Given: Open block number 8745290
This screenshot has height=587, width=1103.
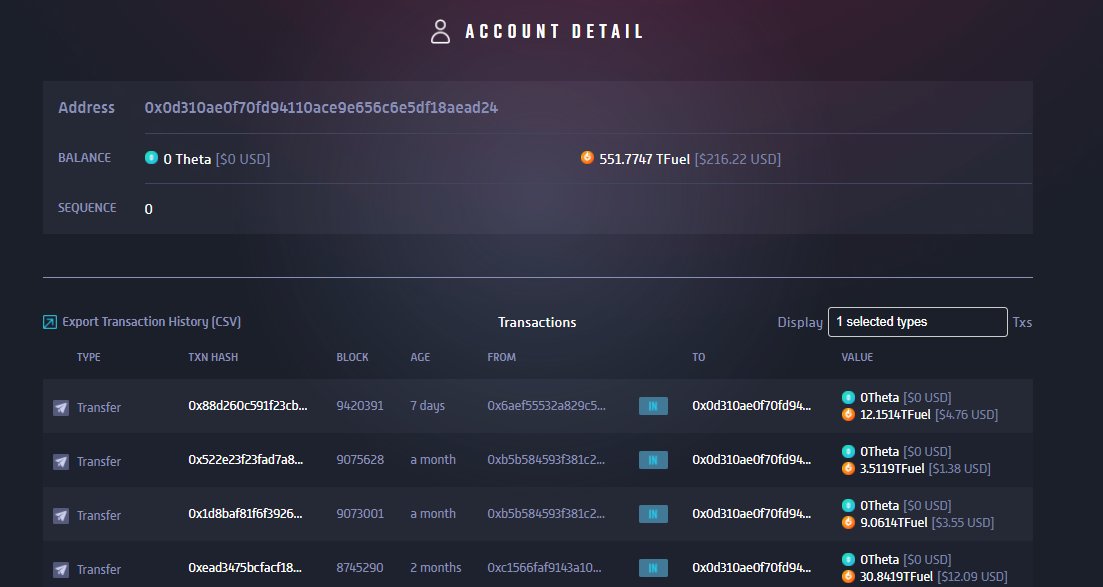Looking at the screenshot, I should [359, 567].
